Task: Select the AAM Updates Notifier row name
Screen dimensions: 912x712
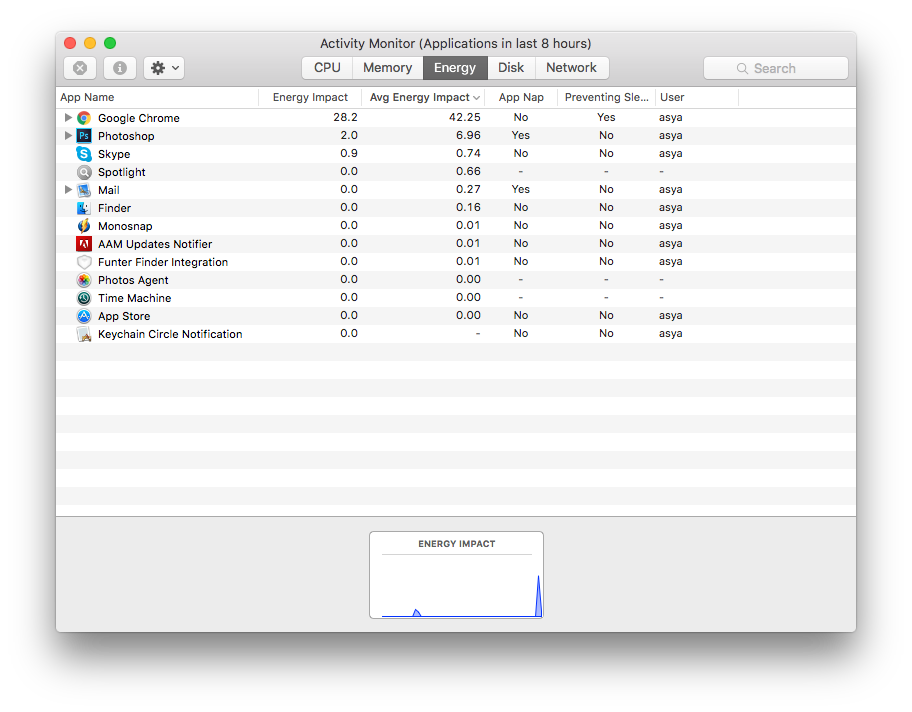Action: [155, 244]
